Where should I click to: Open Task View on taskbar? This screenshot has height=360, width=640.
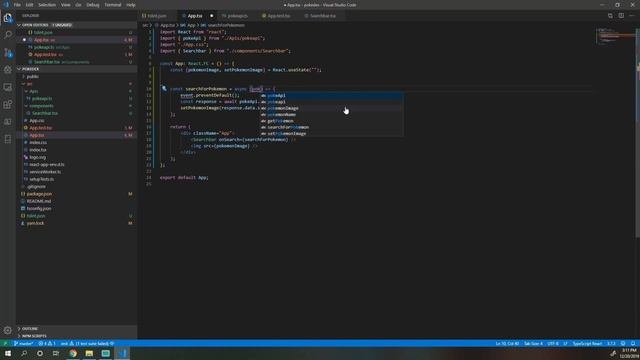56,353
